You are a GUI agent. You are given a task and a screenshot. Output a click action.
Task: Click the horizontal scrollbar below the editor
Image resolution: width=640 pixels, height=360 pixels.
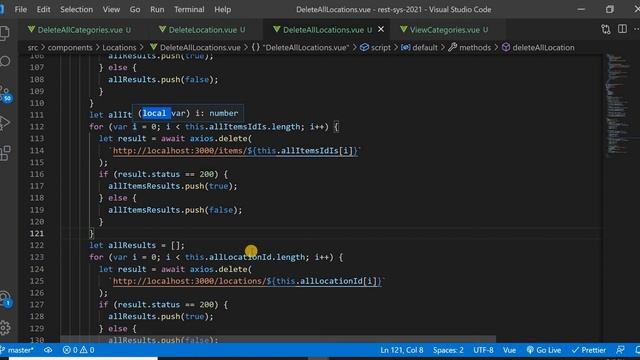coord(278,339)
